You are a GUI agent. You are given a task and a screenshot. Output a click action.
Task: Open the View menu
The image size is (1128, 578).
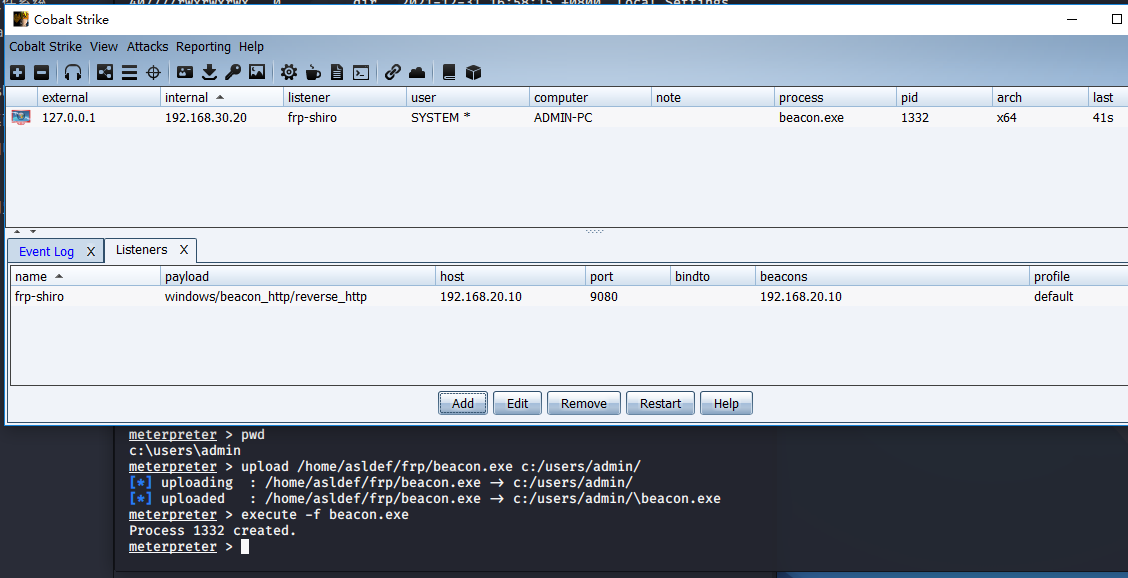click(x=104, y=47)
